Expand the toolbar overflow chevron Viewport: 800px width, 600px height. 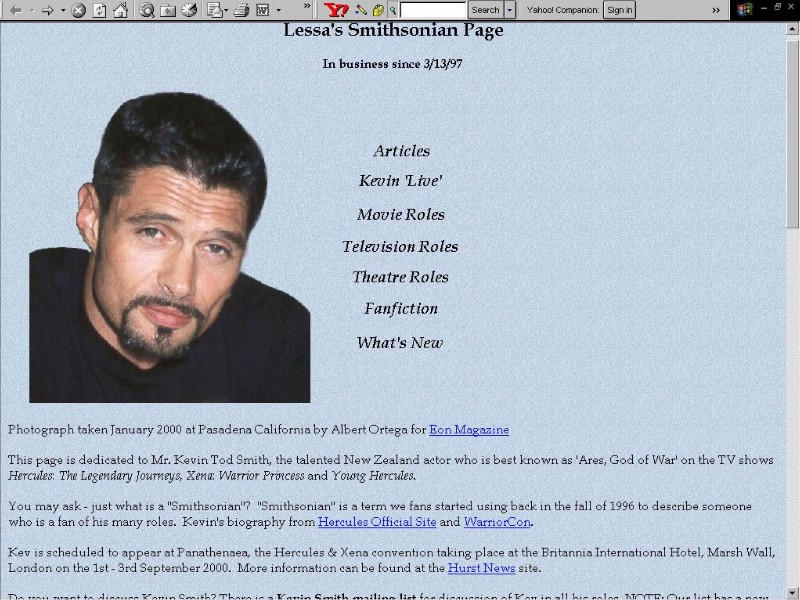[x=716, y=10]
